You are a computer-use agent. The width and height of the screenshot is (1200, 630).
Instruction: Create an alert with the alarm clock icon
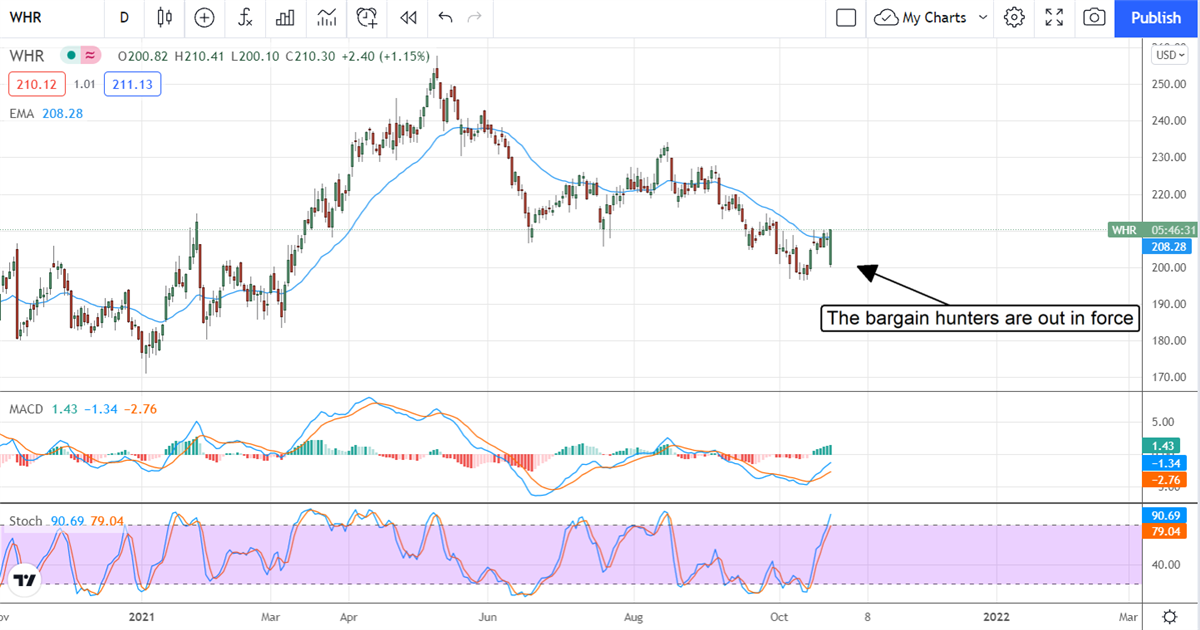coord(368,17)
